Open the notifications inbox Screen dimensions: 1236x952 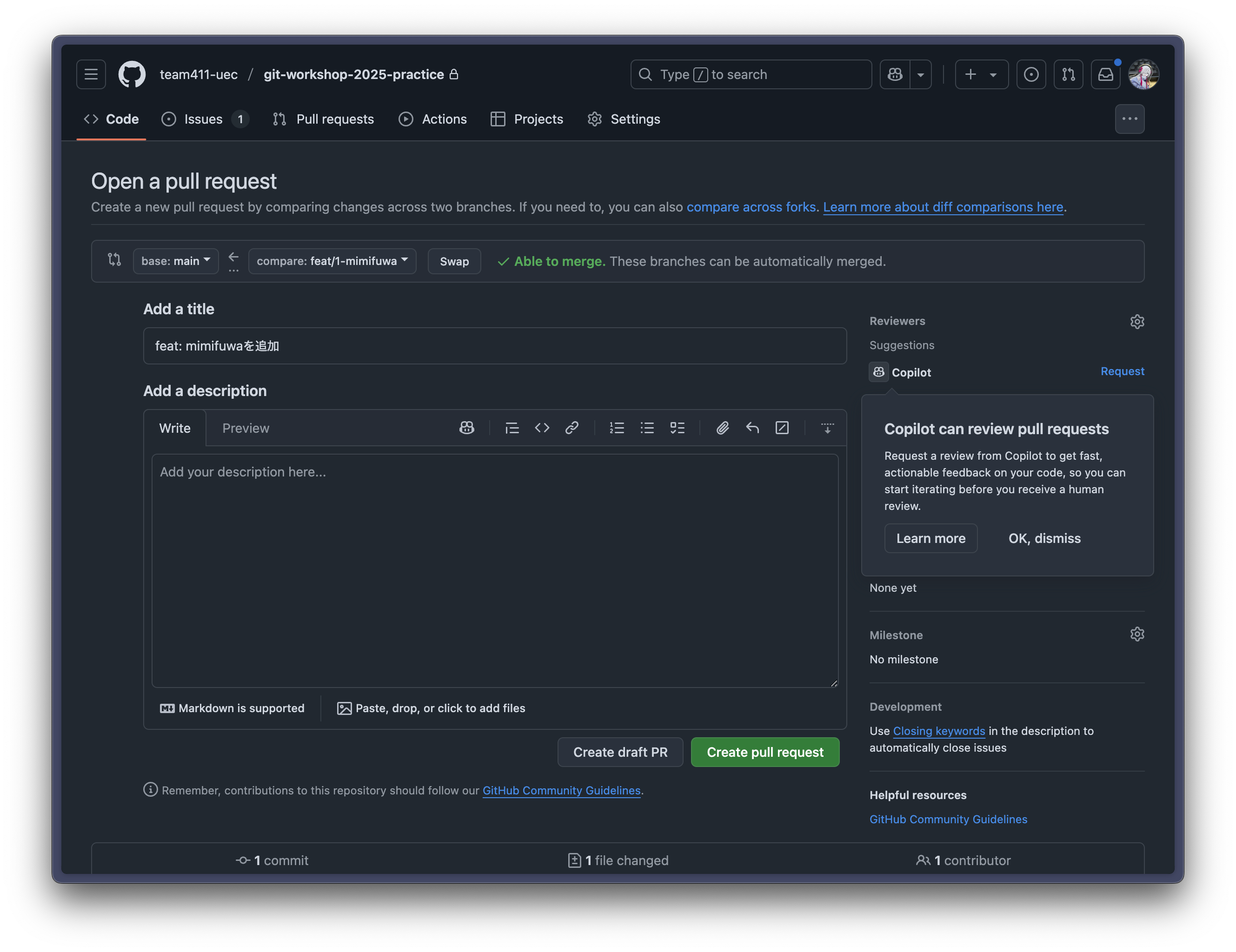(x=1106, y=74)
